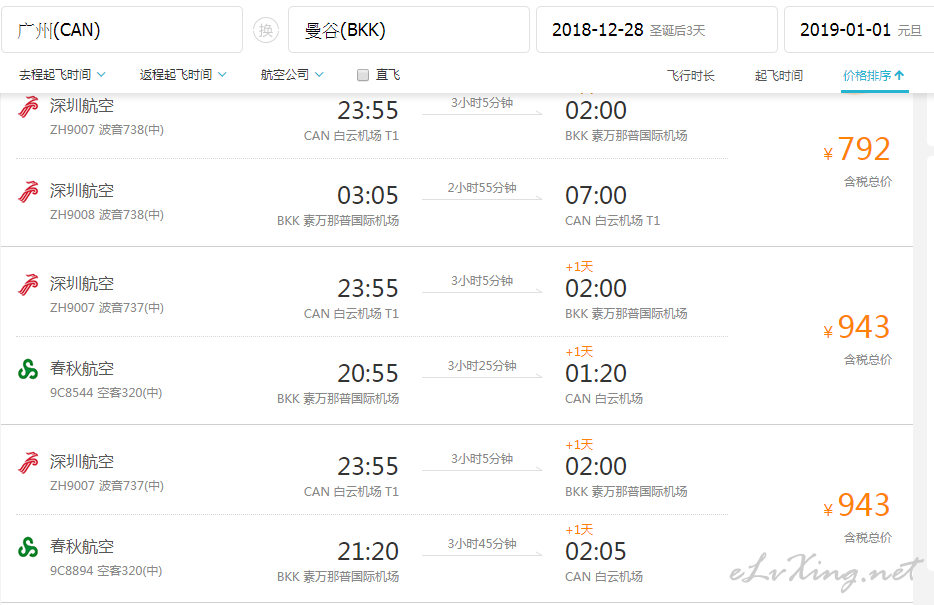The height and width of the screenshot is (605, 934).
Task: Click Shenzhen Airlines logo above the 9C8894 flight
Action: (x=29, y=463)
